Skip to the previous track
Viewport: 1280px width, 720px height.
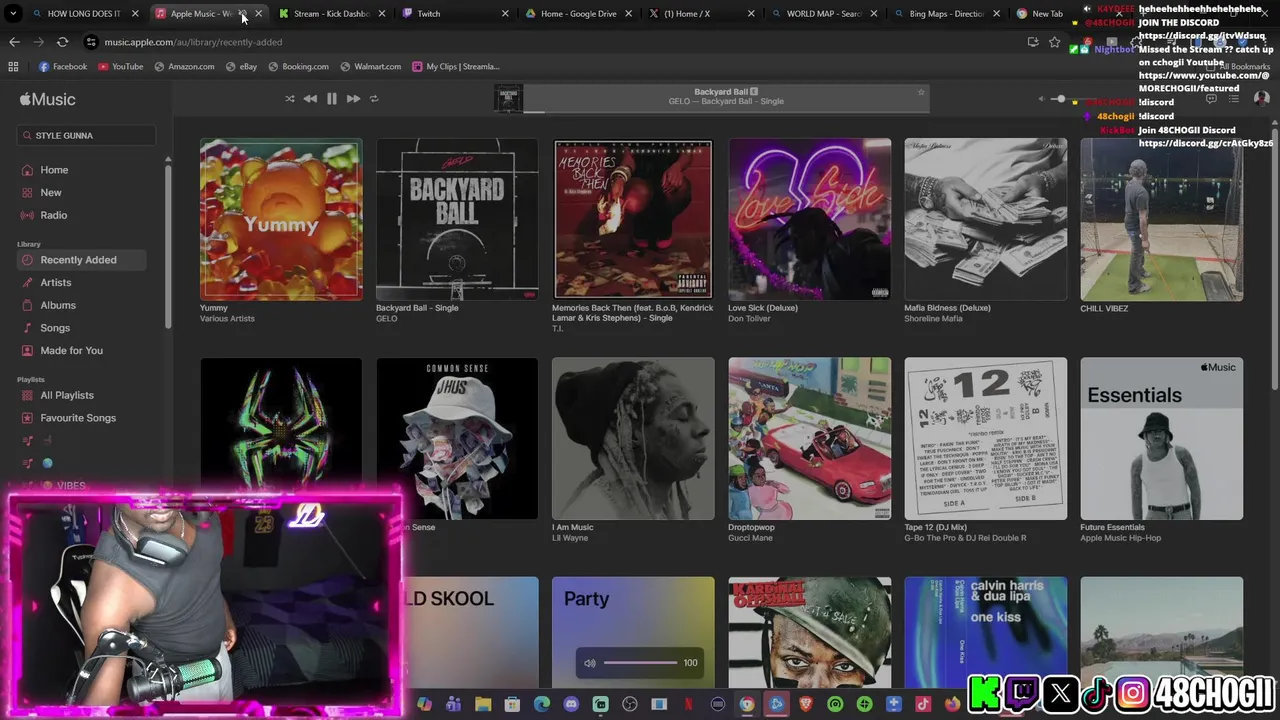310,99
